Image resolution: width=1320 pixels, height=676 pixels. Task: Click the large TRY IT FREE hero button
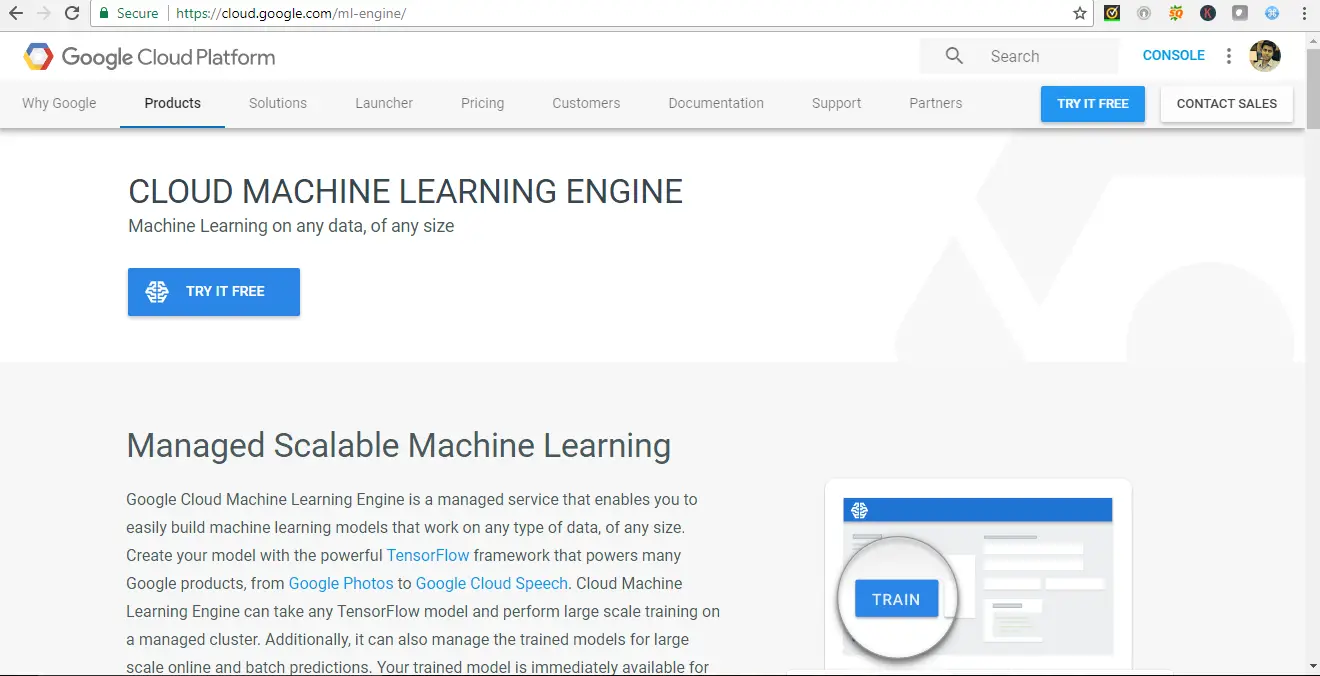pos(214,291)
